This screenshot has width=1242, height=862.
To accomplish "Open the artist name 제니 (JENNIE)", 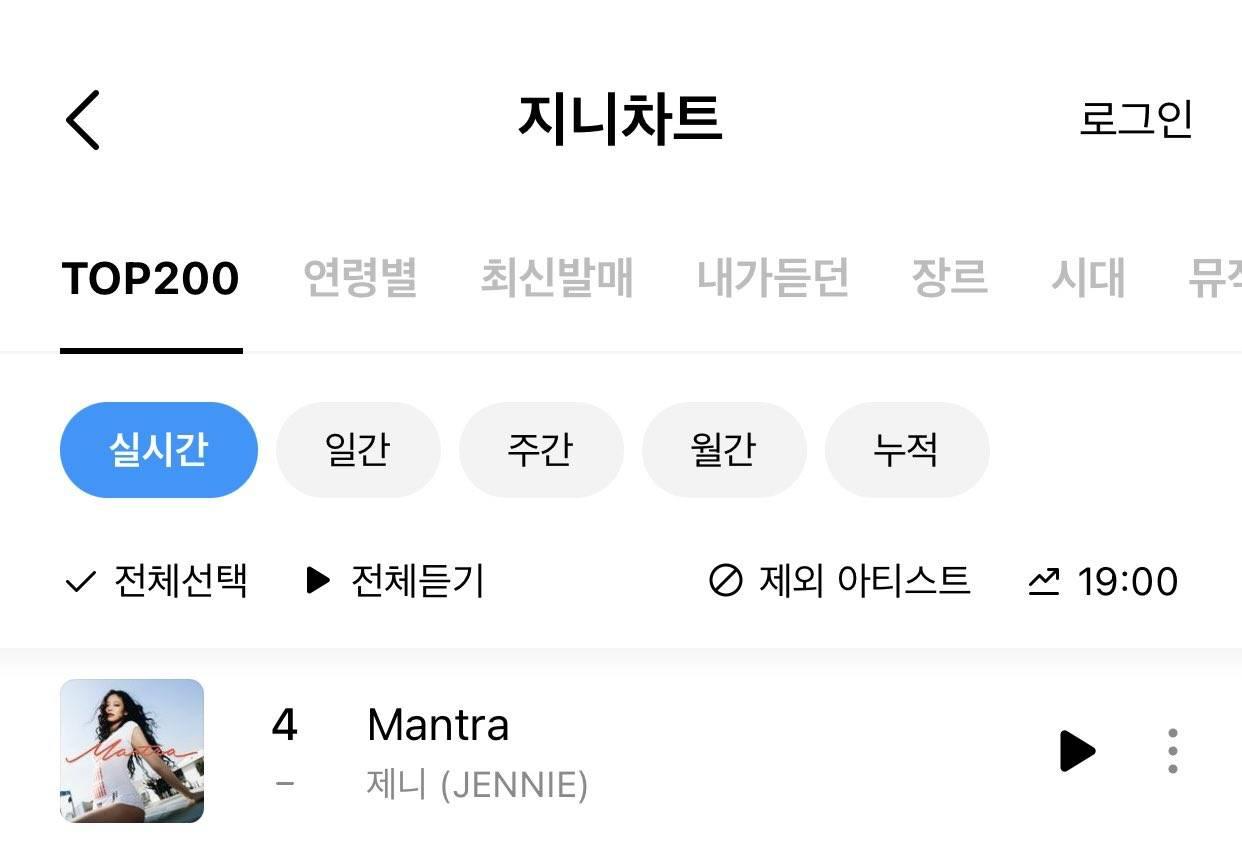I will [477, 785].
